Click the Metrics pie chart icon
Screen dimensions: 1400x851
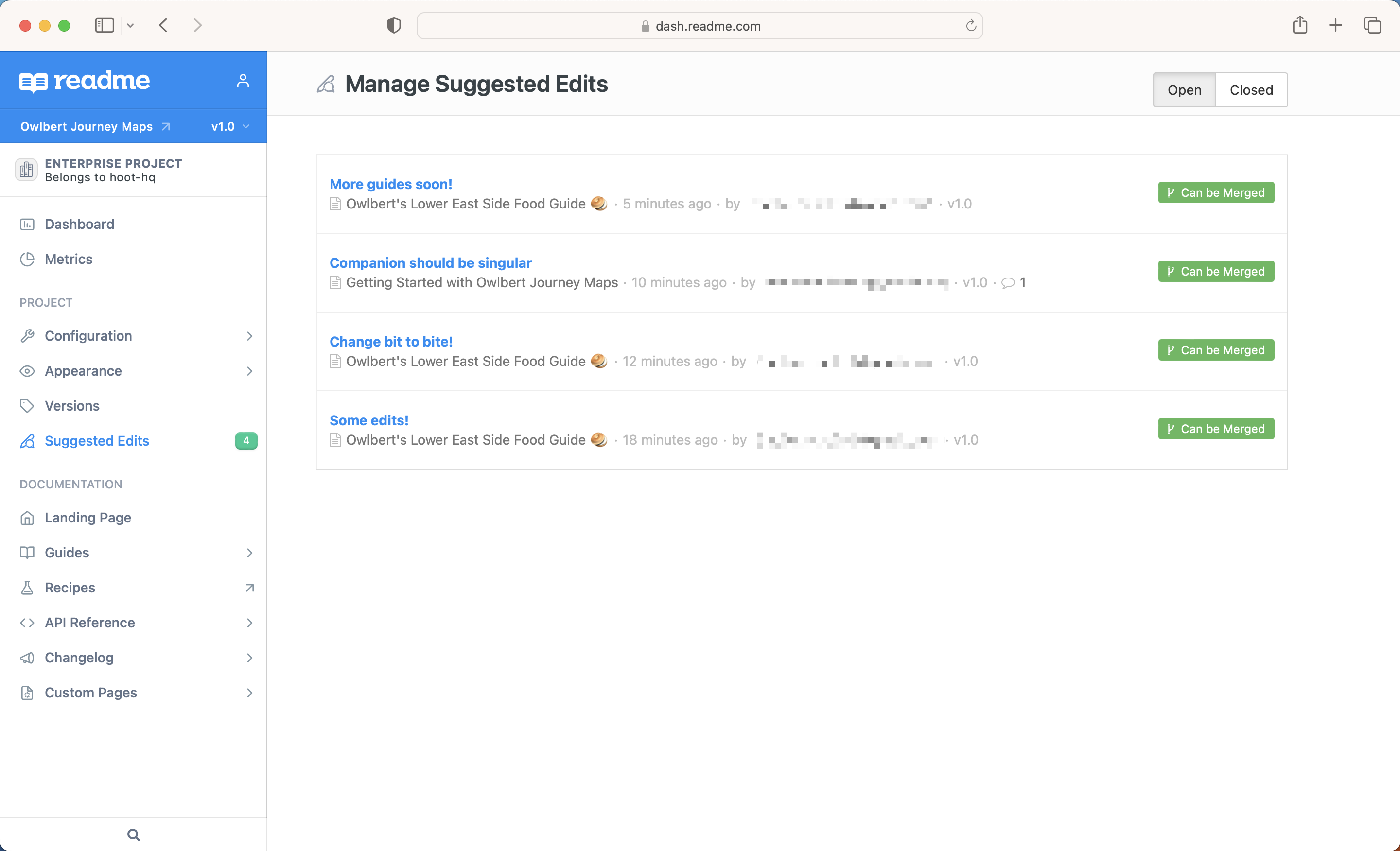tap(27, 259)
